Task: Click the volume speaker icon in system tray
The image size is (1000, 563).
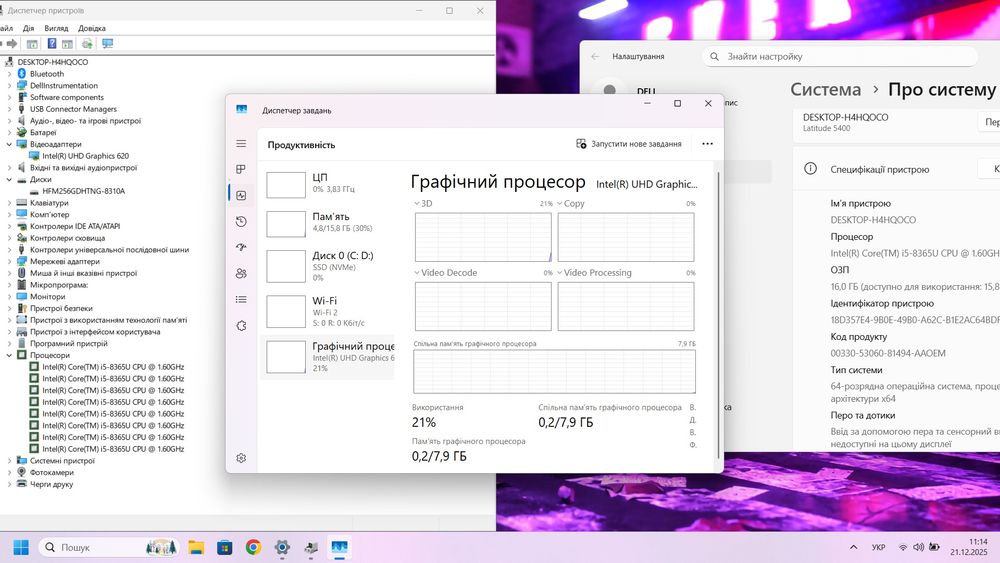Action: (x=918, y=547)
